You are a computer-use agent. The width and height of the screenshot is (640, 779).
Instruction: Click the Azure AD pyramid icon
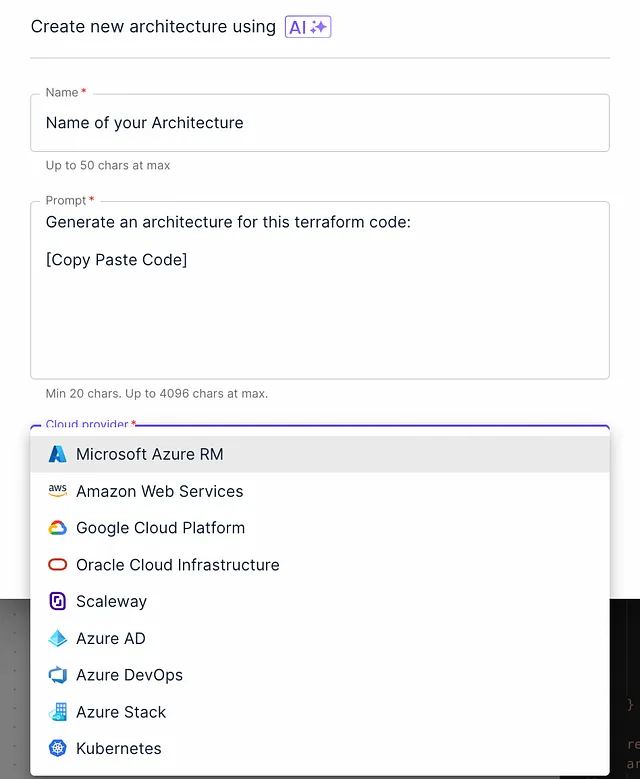click(58, 638)
